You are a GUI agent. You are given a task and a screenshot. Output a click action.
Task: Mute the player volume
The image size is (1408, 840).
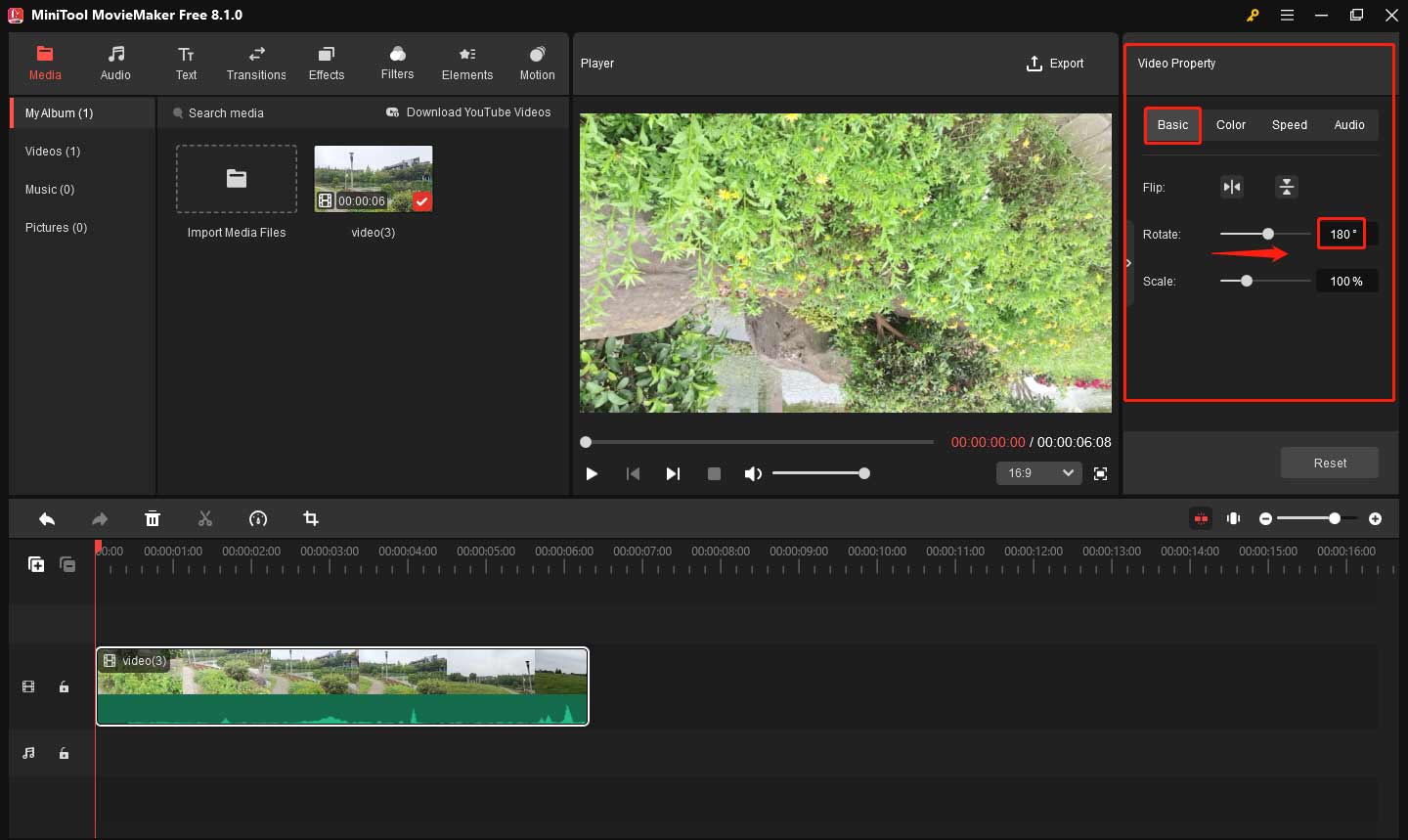(752, 473)
